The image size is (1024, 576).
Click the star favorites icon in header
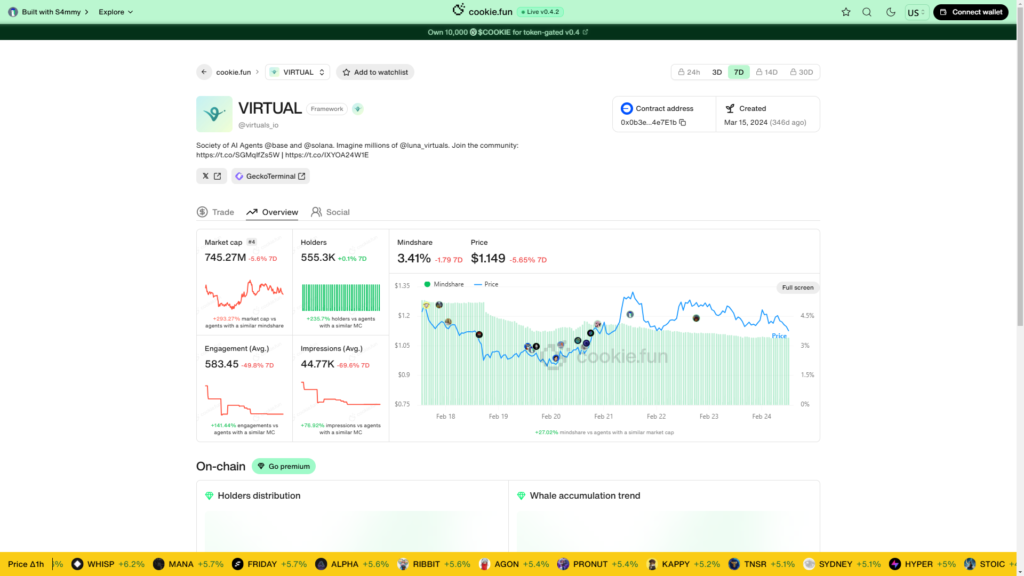click(x=846, y=12)
